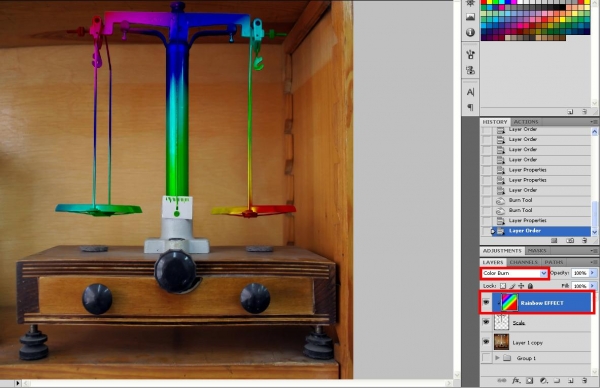Click History panel scroll down arrow
This screenshot has width=600, height=388.
pos(594,232)
